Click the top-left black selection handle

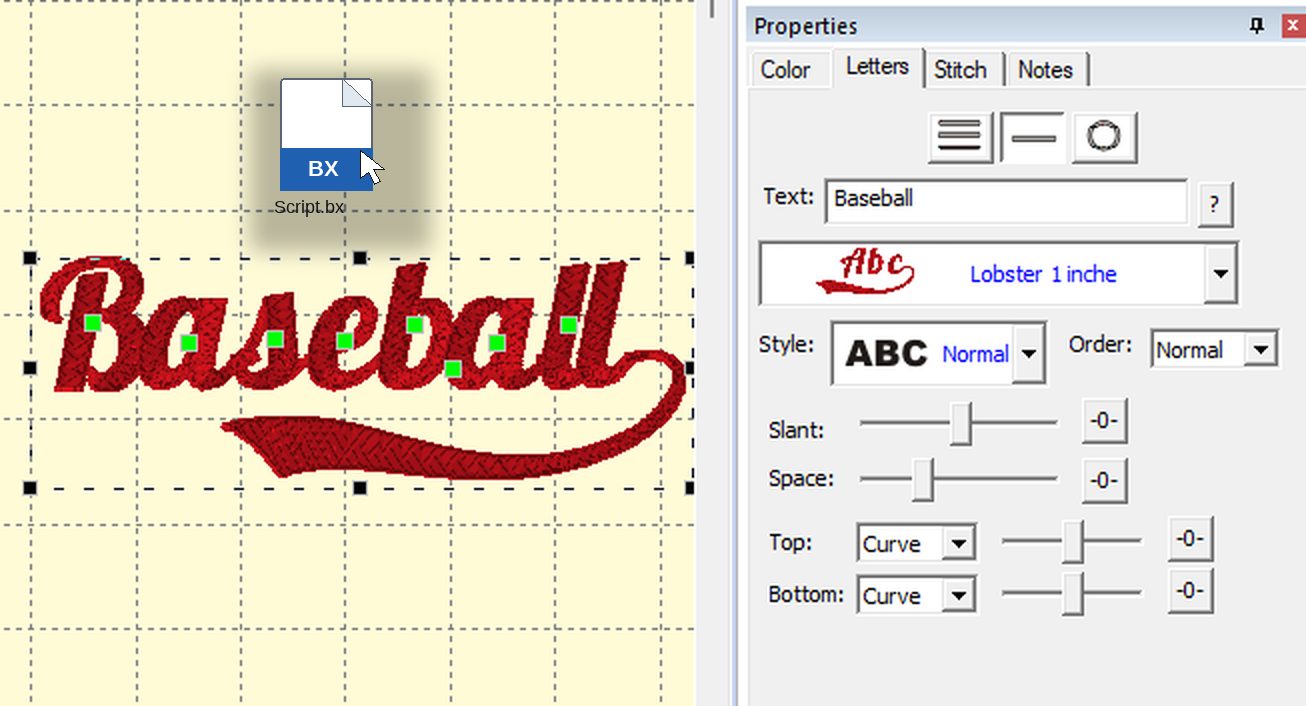(x=30, y=258)
